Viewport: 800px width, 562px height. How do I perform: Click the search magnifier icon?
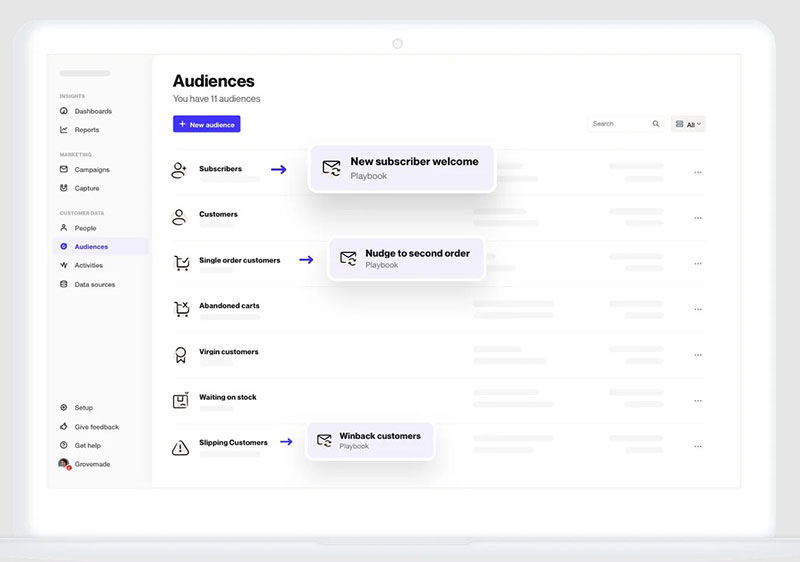(656, 124)
